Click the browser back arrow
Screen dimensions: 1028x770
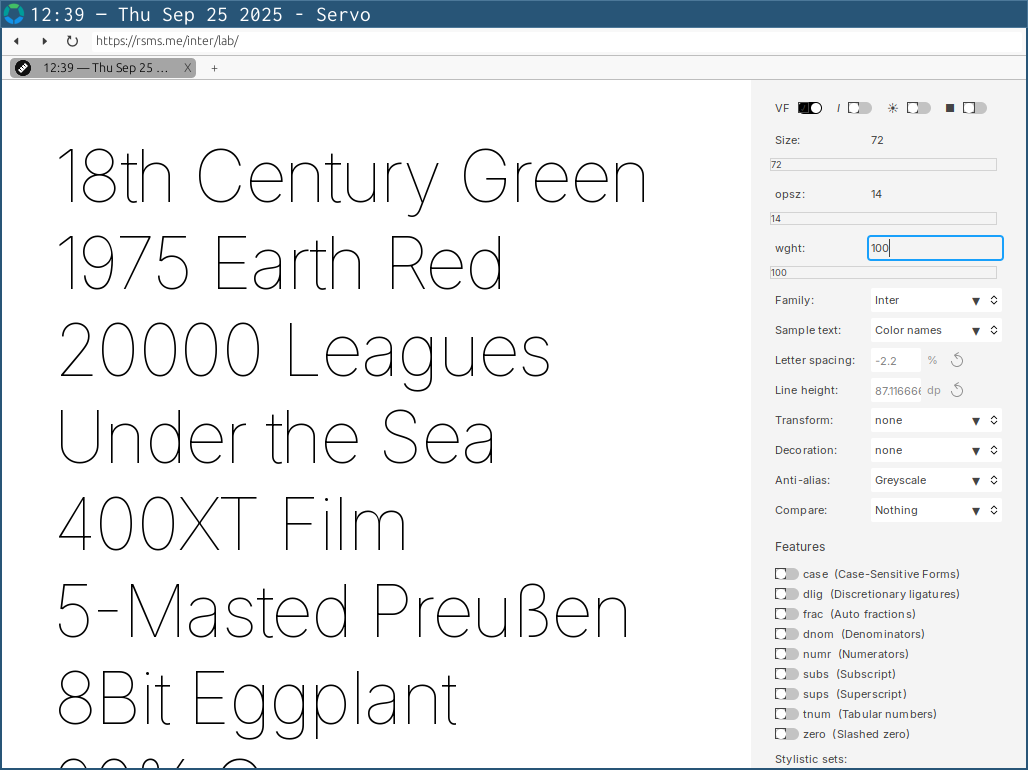coord(17,41)
